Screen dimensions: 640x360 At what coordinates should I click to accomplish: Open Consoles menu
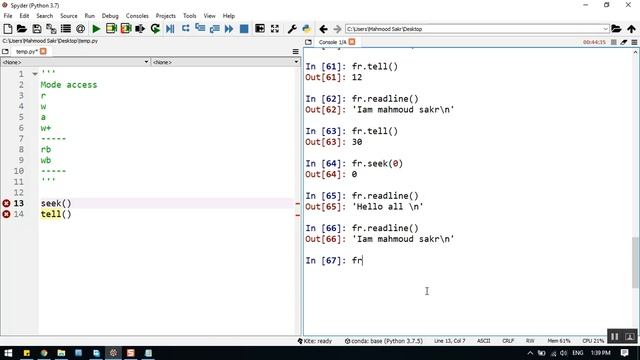(x=137, y=16)
